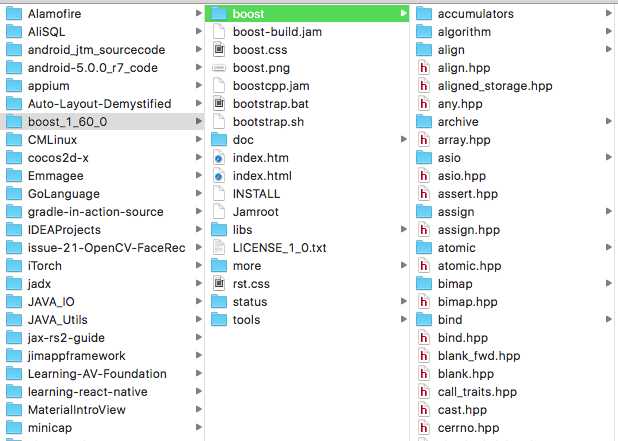Image resolution: width=618 pixels, height=441 pixels.
Task: Click the LICENSE_1_0.txt document icon
Action: [x=219, y=247]
